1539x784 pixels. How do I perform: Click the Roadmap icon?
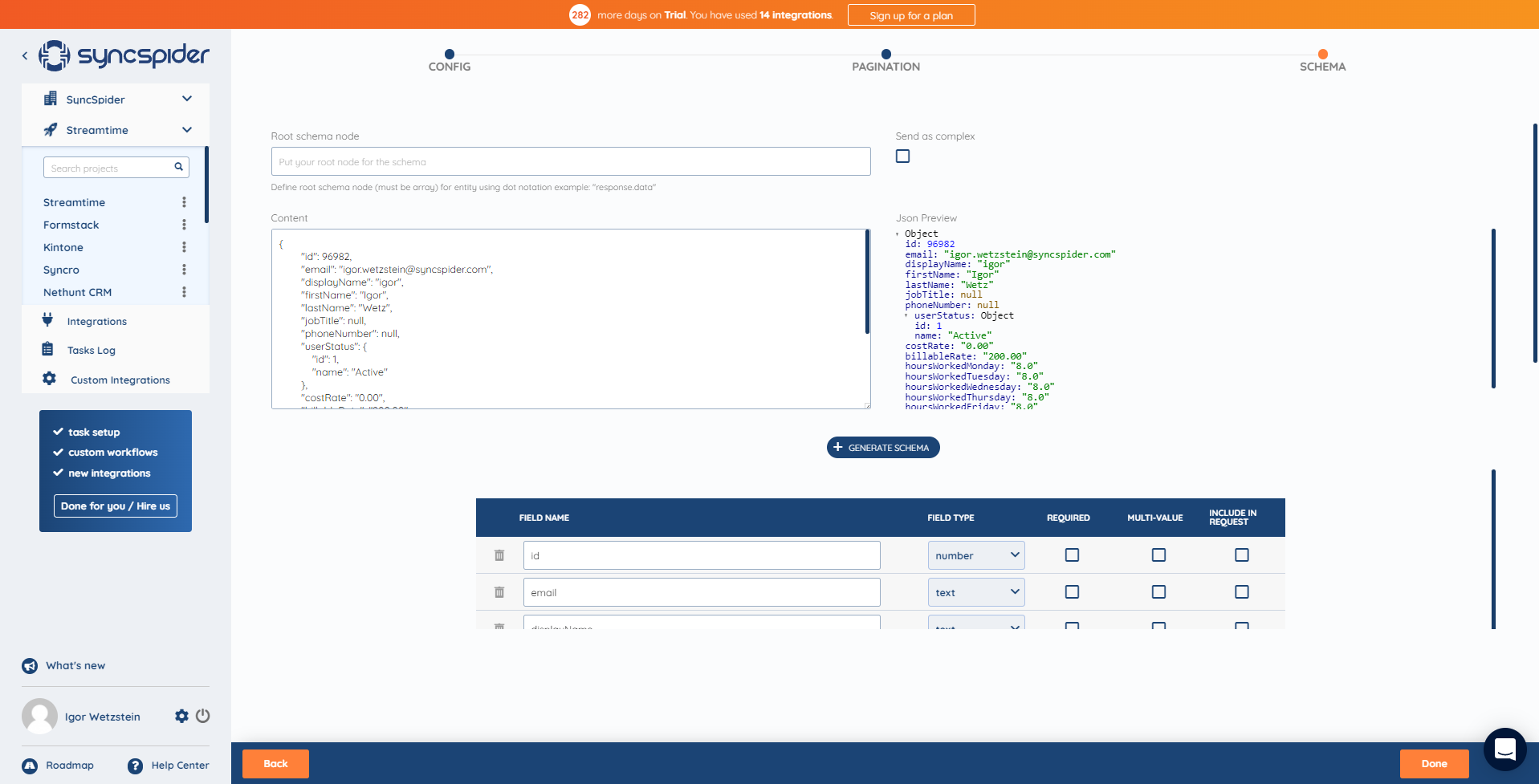click(30, 766)
